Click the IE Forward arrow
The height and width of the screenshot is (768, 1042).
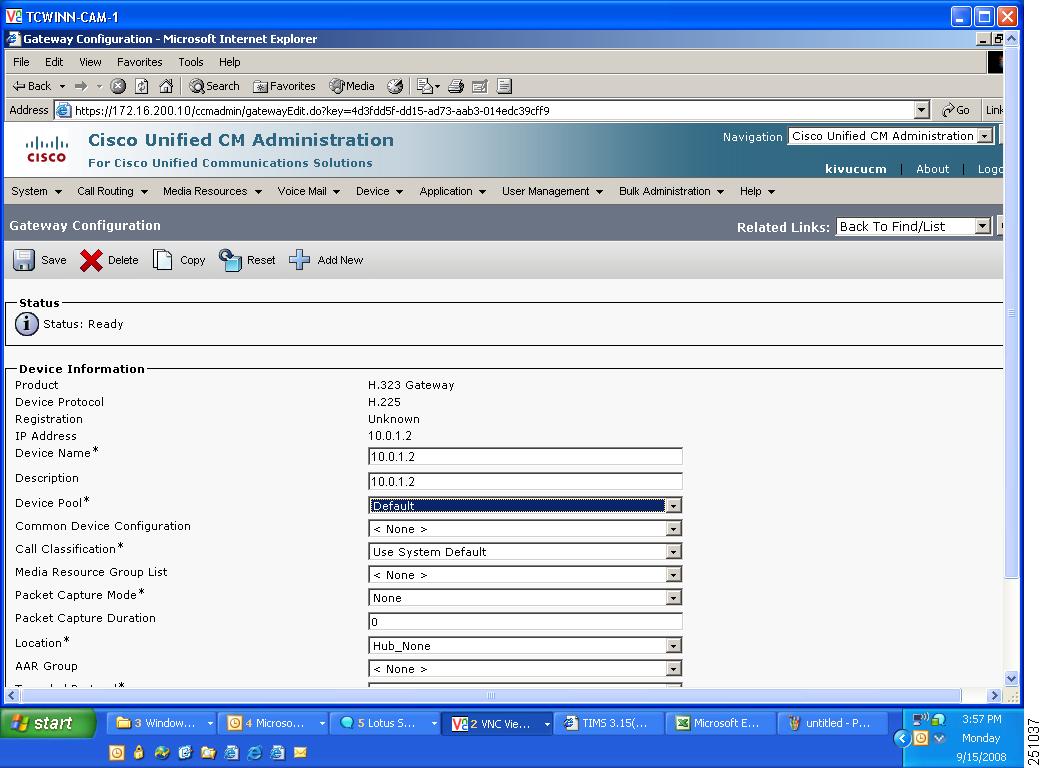point(81,86)
